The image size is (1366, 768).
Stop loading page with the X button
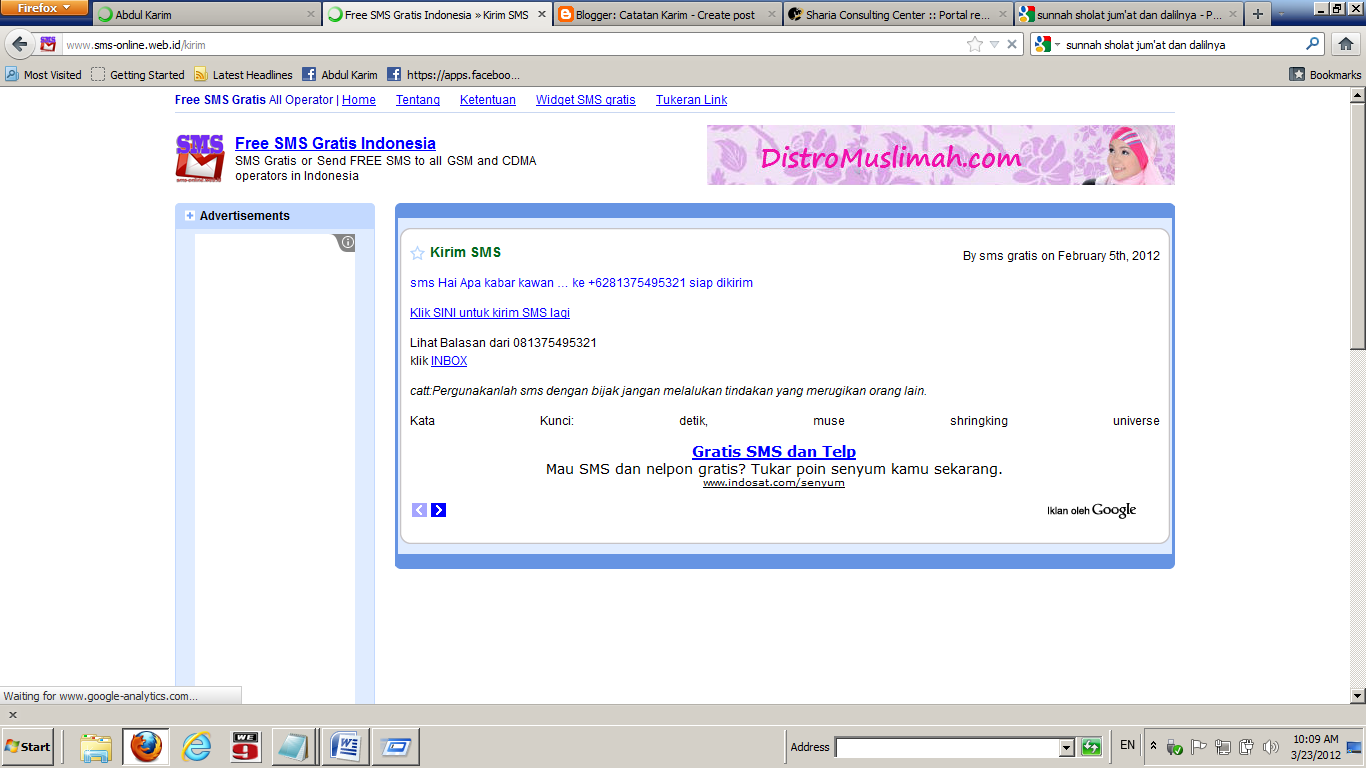1012,44
